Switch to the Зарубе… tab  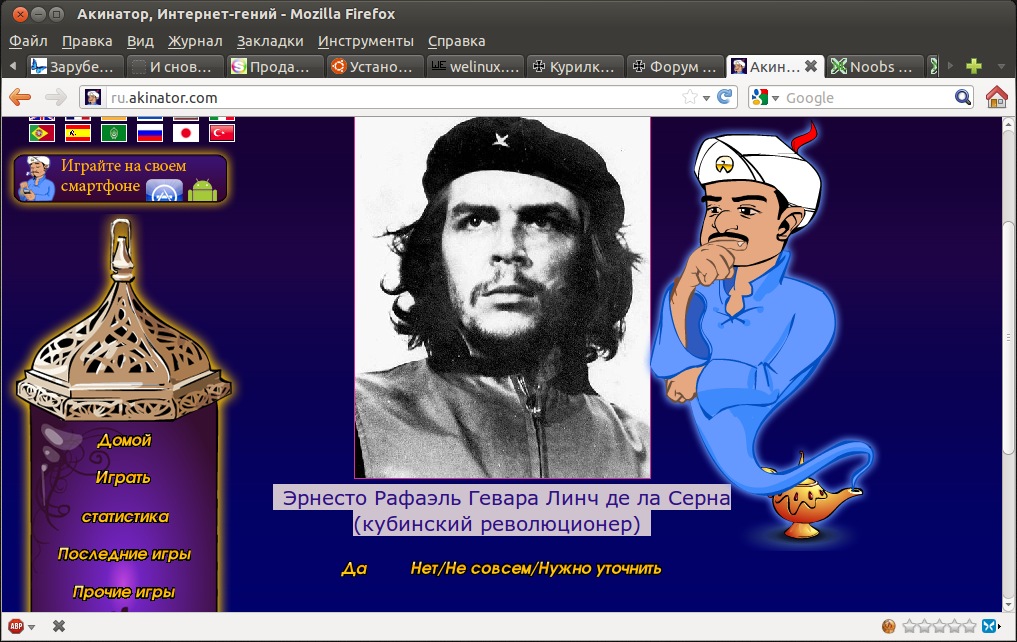click(75, 66)
